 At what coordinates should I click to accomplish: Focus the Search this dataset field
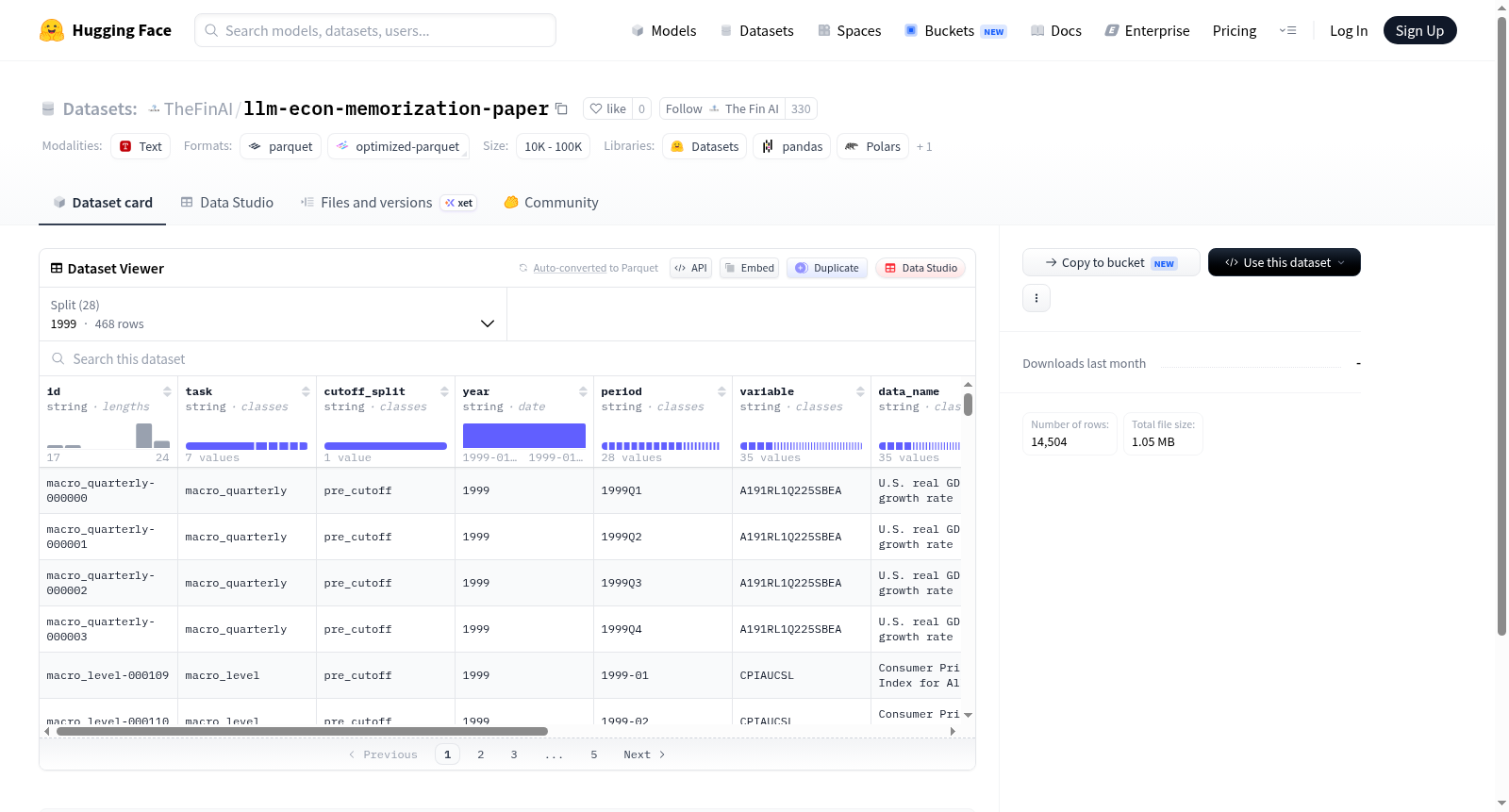(507, 359)
